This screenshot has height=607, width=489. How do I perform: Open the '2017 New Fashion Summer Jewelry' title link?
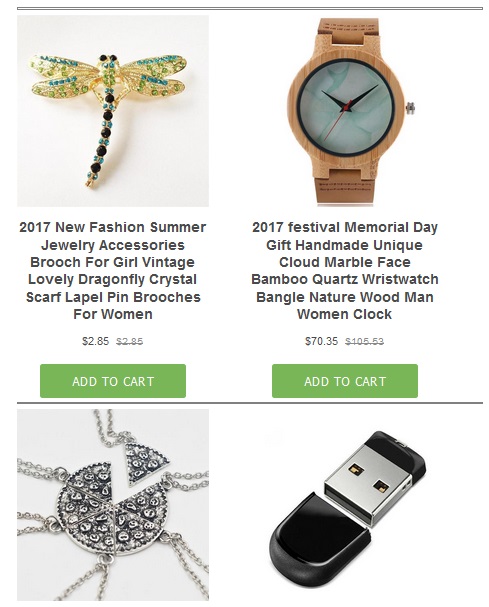(113, 271)
